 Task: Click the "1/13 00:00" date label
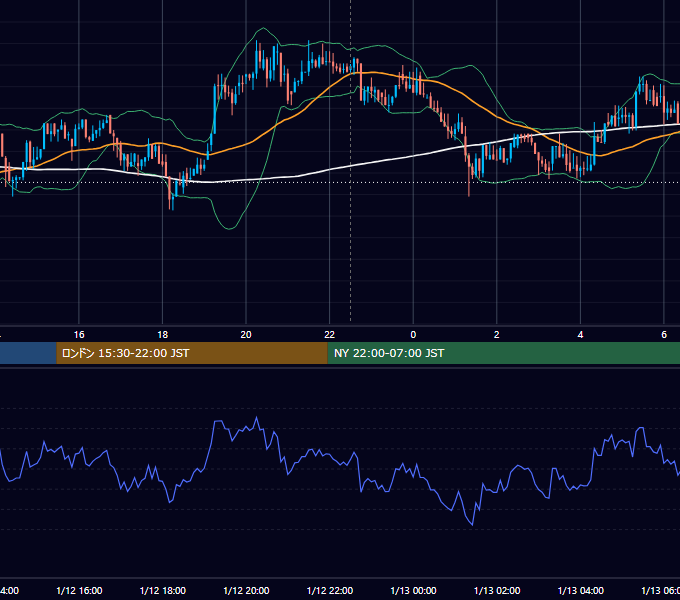click(413, 590)
